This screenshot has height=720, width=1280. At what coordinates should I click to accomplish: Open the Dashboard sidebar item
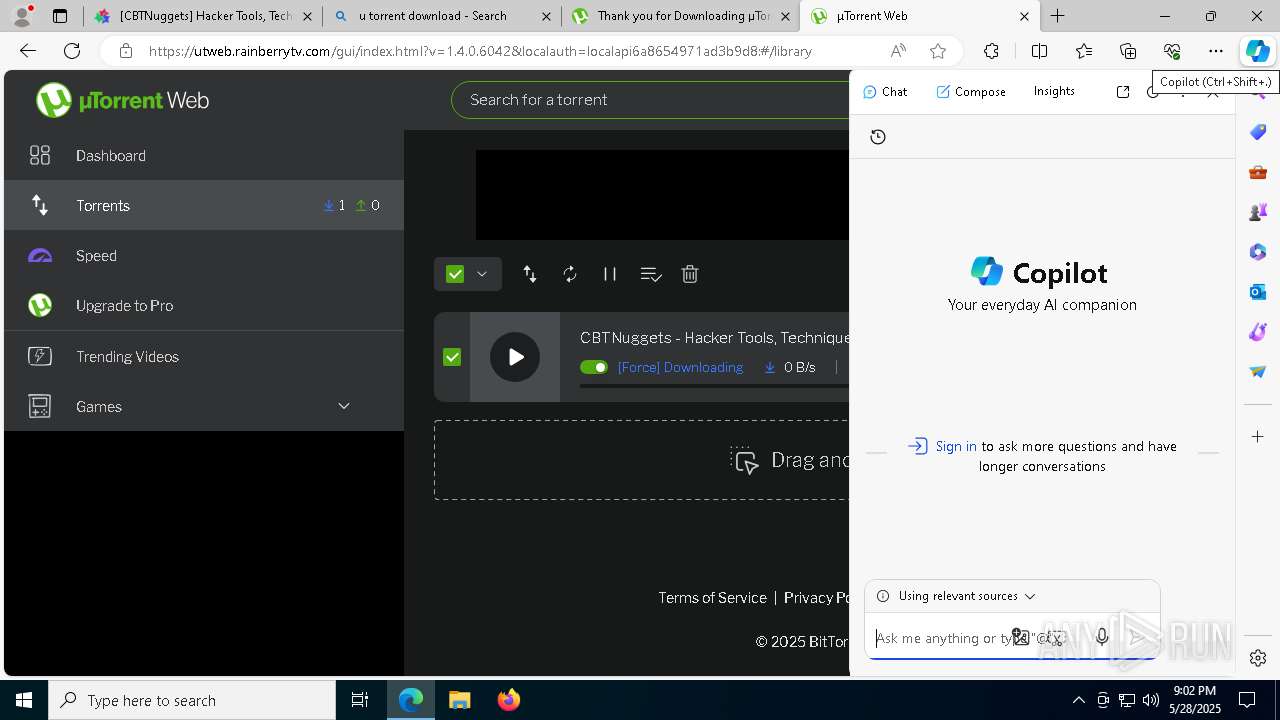coord(204,155)
